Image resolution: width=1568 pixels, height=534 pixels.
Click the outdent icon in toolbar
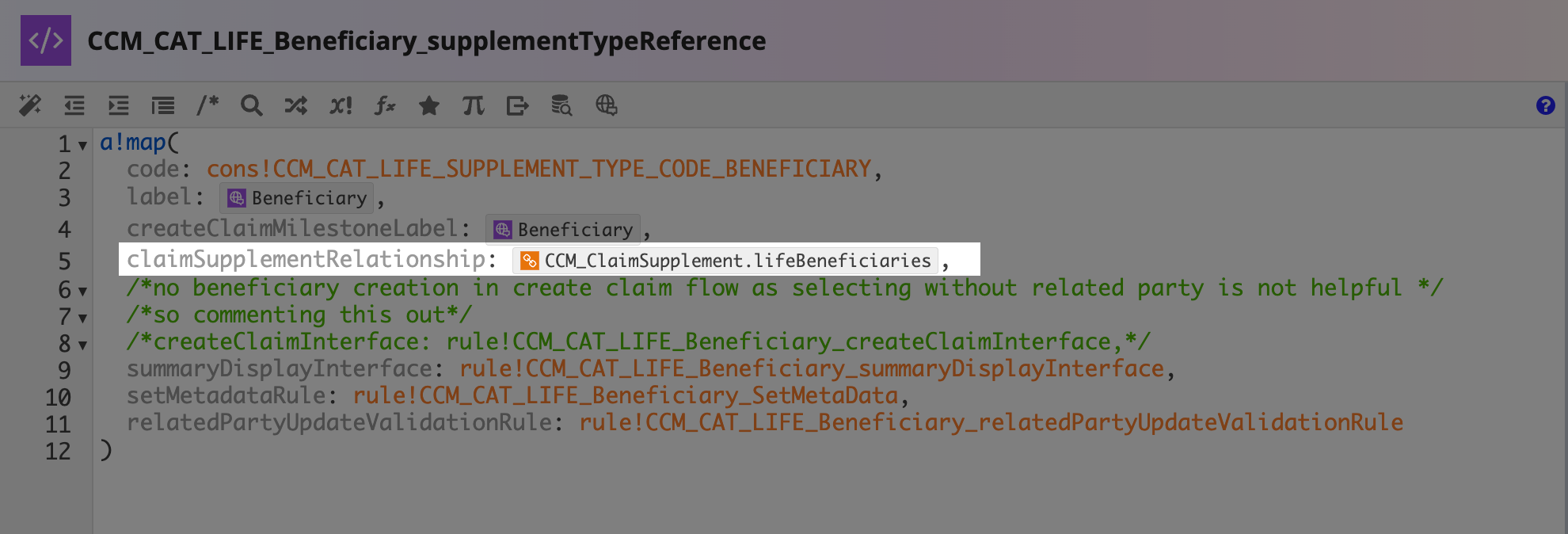74,105
